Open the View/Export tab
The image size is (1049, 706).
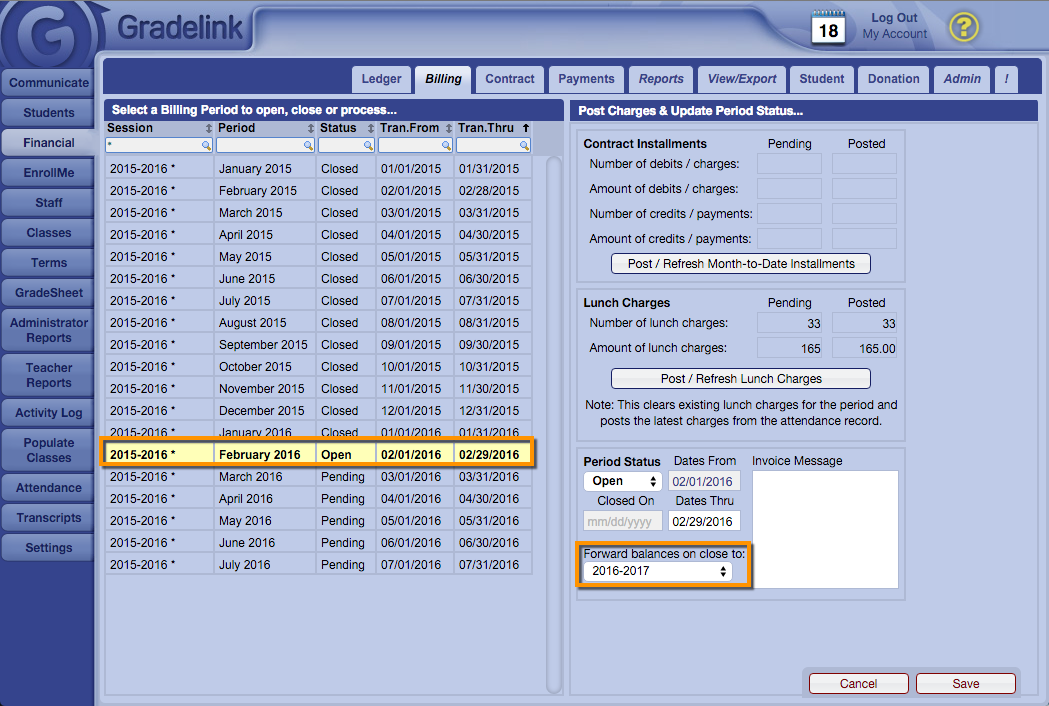[742, 79]
